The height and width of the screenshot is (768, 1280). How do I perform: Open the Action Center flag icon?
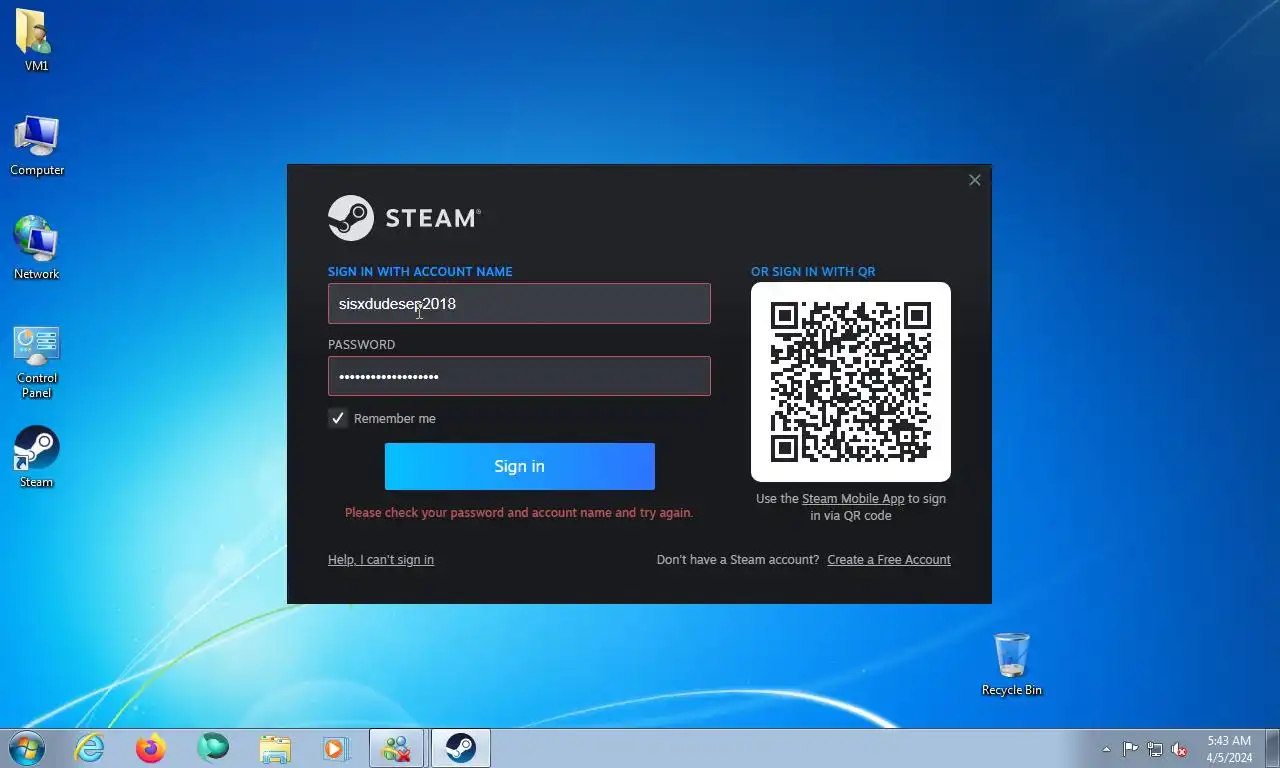(x=1130, y=749)
